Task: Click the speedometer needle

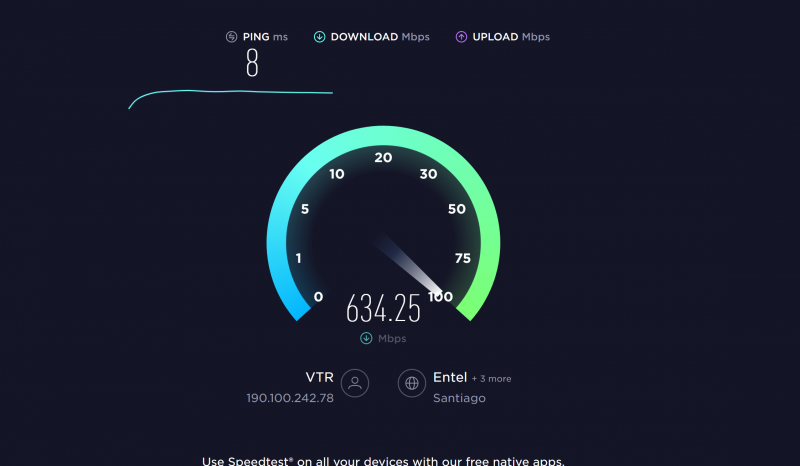Action: click(408, 264)
